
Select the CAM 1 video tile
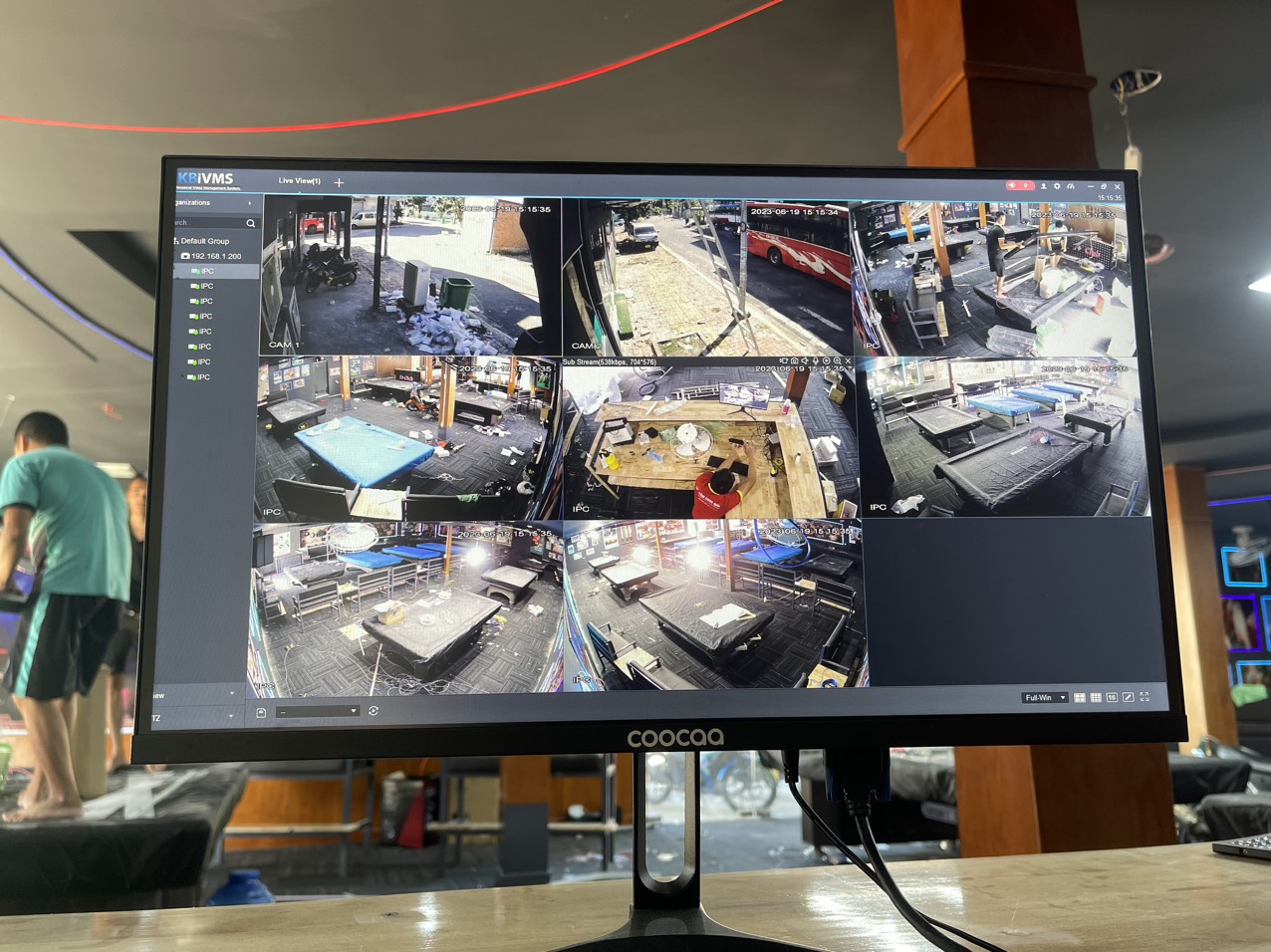pyautogui.click(x=410, y=276)
